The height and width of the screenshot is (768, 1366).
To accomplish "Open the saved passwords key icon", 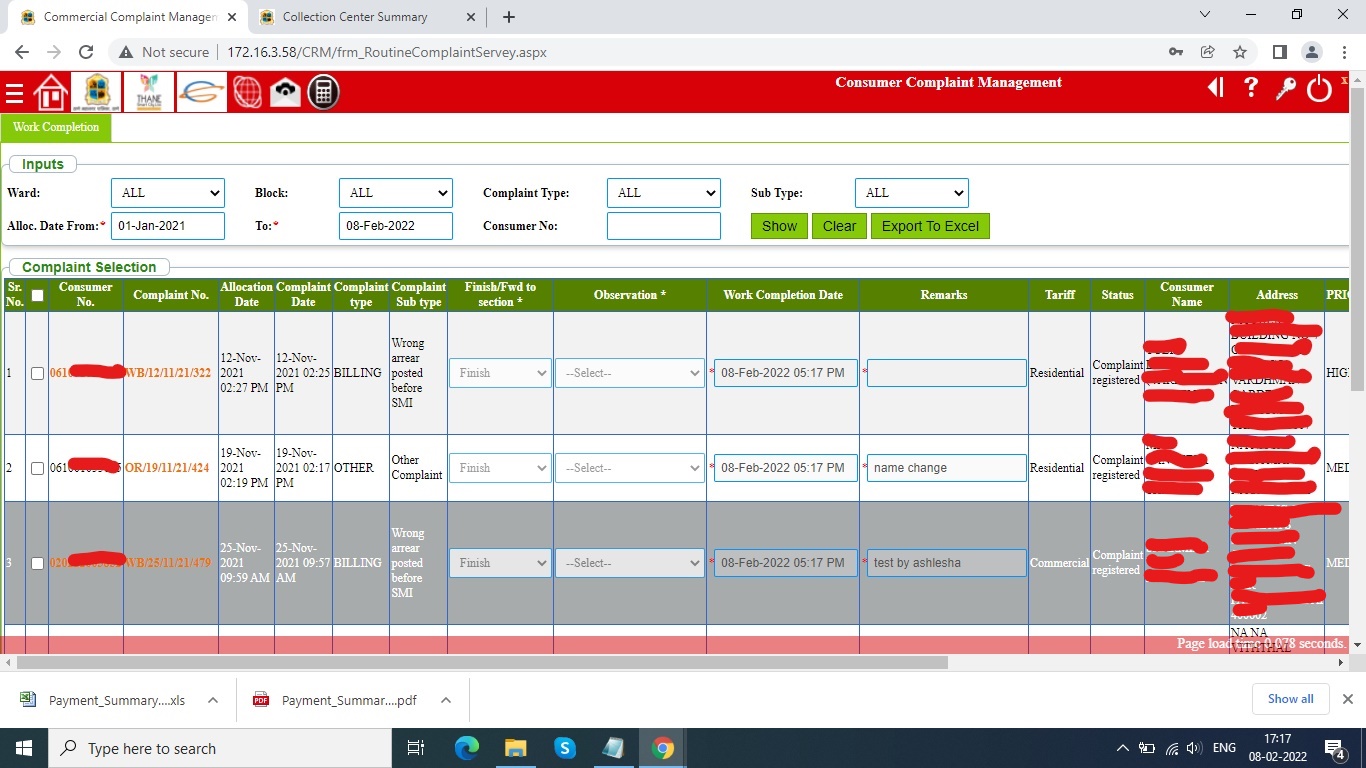I will coord(1176,52).
